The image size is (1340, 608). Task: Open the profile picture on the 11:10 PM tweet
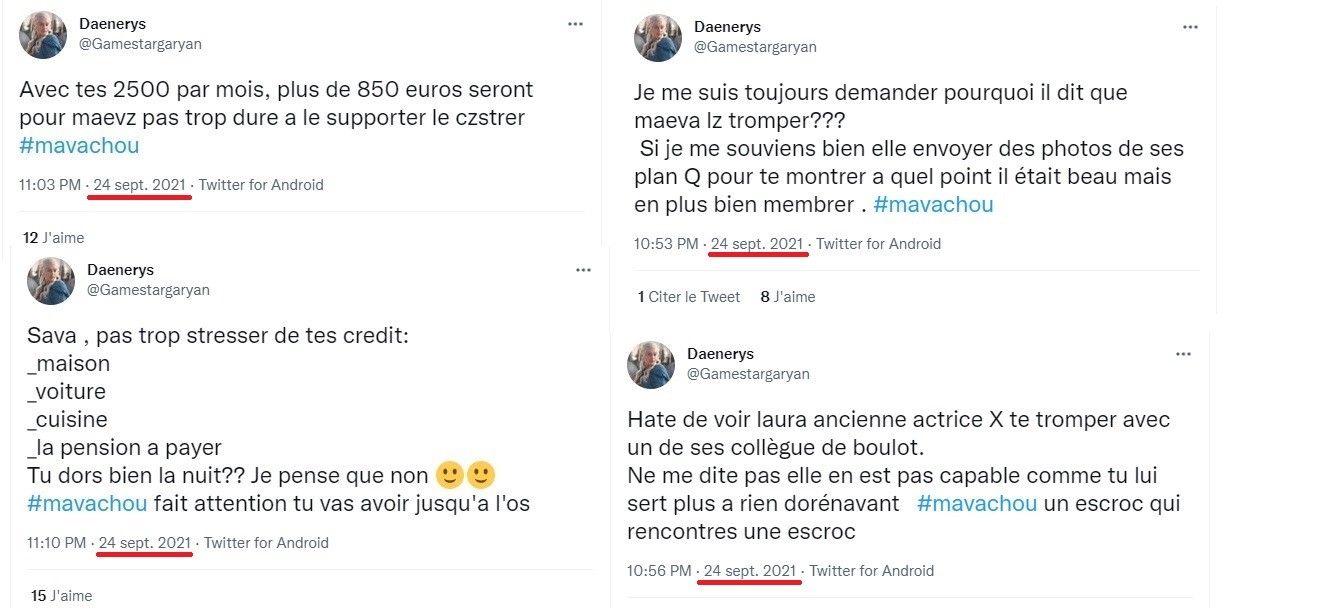[x=50, y=281]
